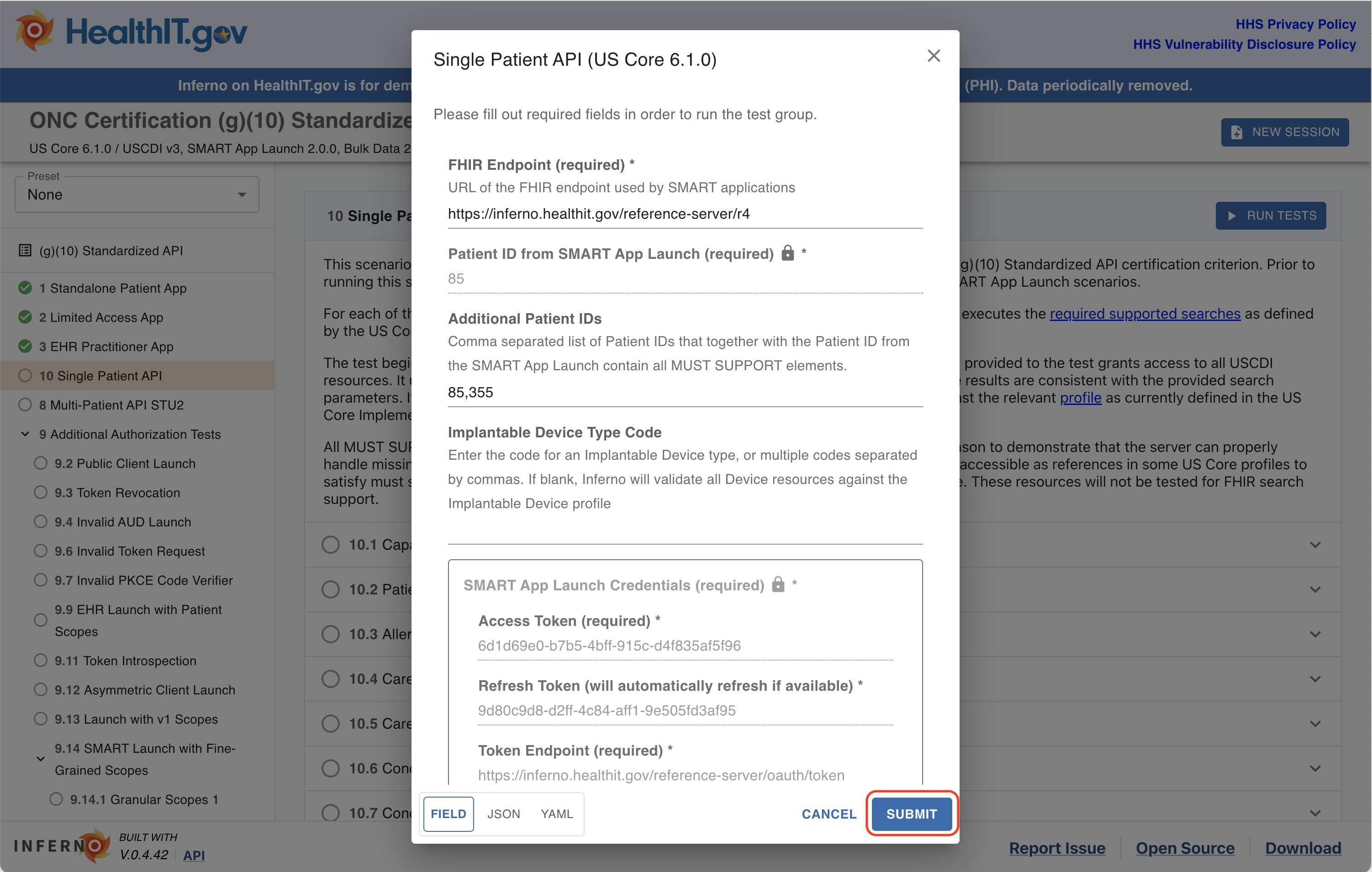The width and height of the screenshot is (1372, 872).
Task: Submit the Single Patient API inputs
Action: click(911, 814)
